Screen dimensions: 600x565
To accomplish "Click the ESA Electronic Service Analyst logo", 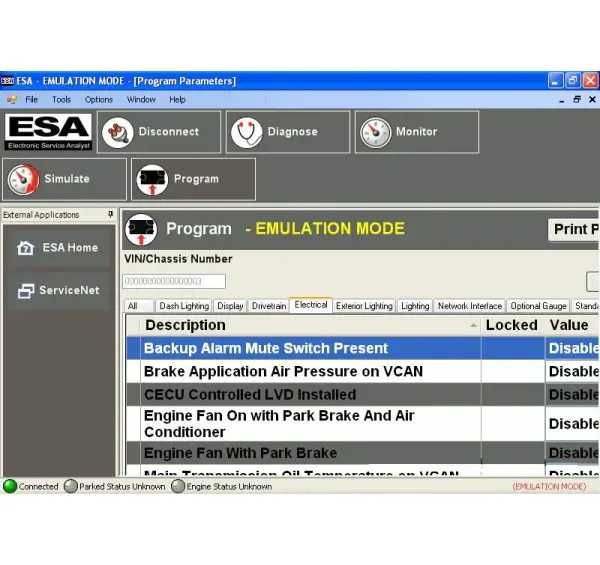I will 48,132.
